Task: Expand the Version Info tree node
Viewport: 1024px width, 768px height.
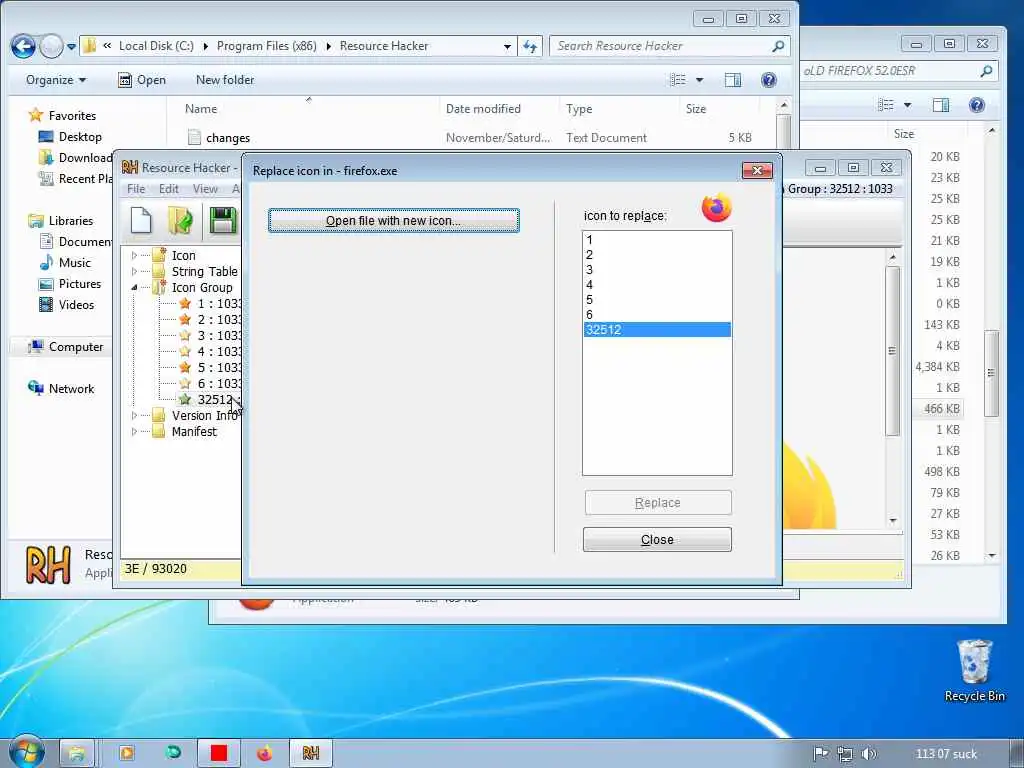Action: tap(135, 415)
